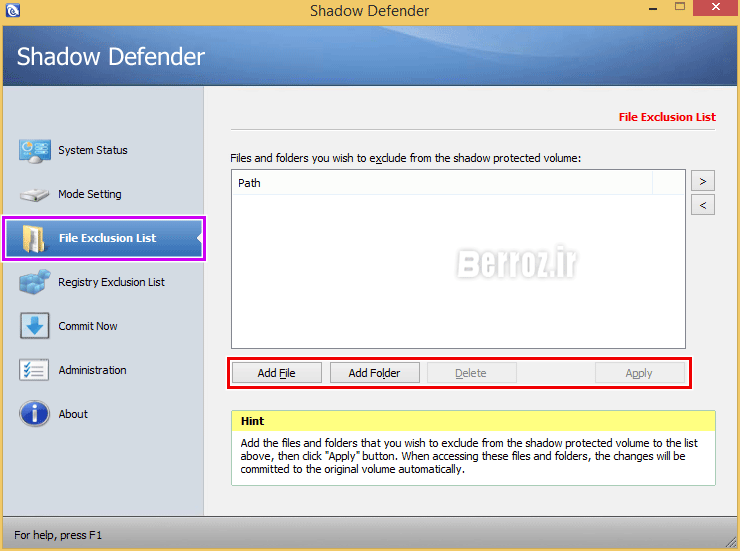Open Commit Now section
The height and width of the screenshot is (551, 740).
click(x=88, y=326)
